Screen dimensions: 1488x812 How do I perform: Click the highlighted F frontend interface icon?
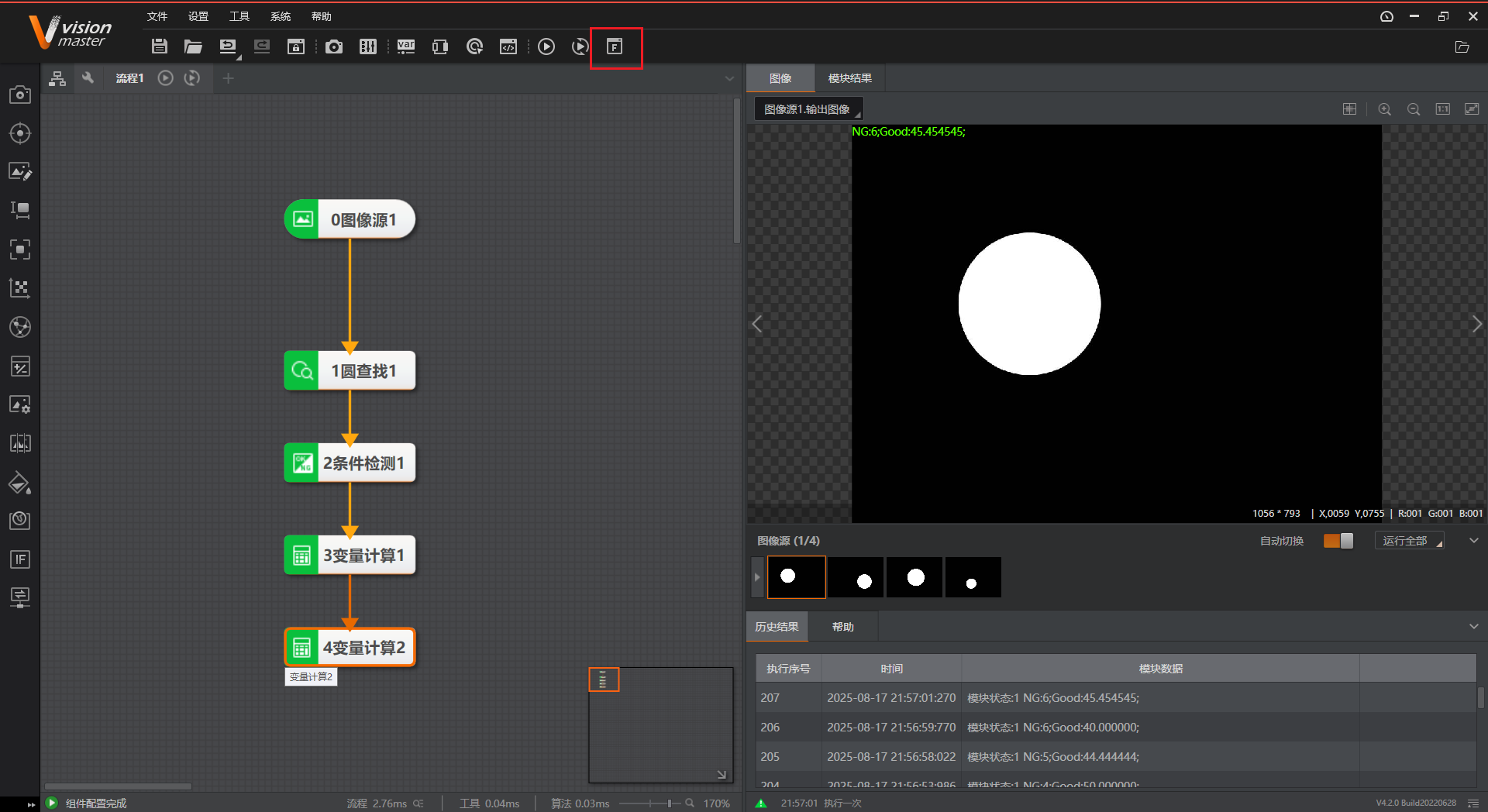point(615,47)
